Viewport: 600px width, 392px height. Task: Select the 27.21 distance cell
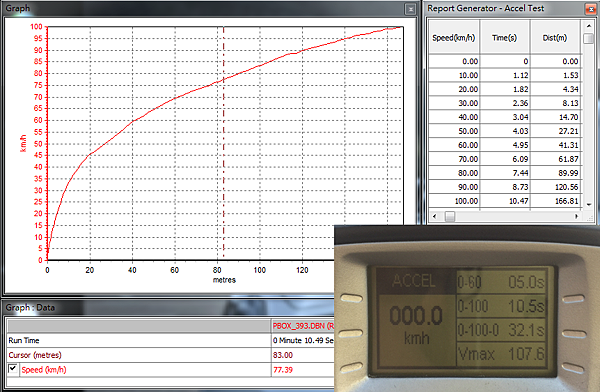(x=555, y=131)
